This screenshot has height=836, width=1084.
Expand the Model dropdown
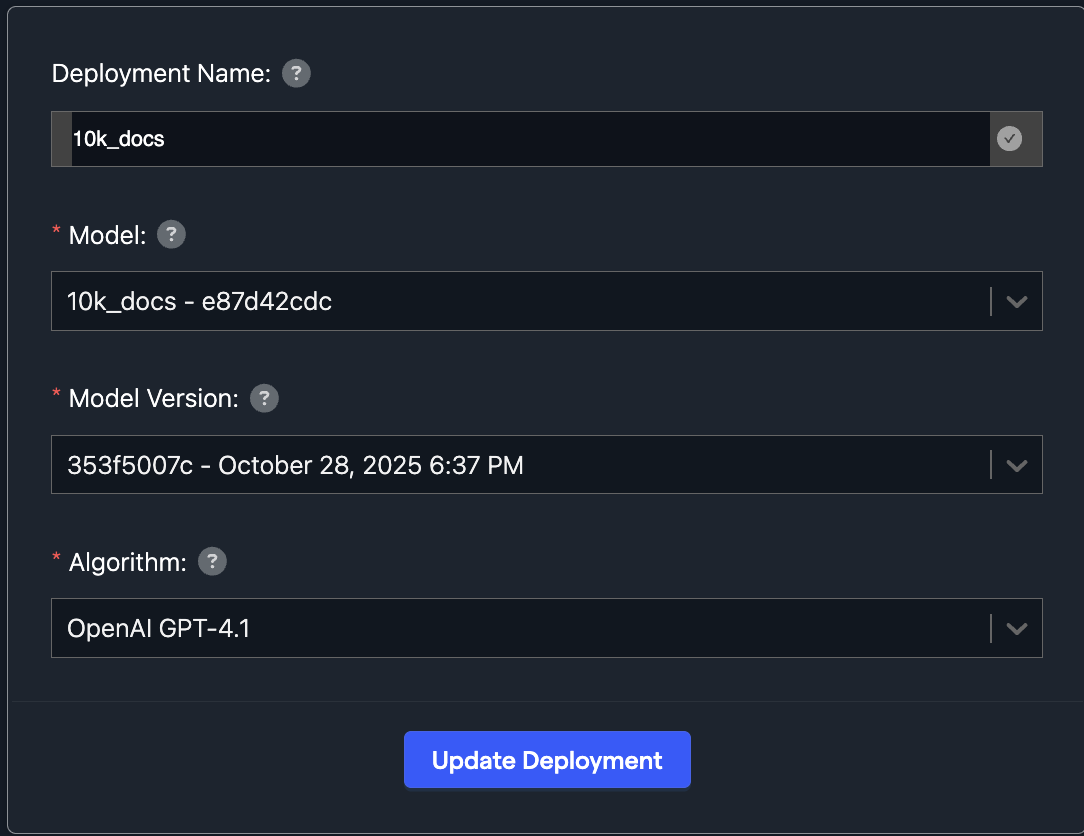pyautogui.click(x=1017, y=301)
